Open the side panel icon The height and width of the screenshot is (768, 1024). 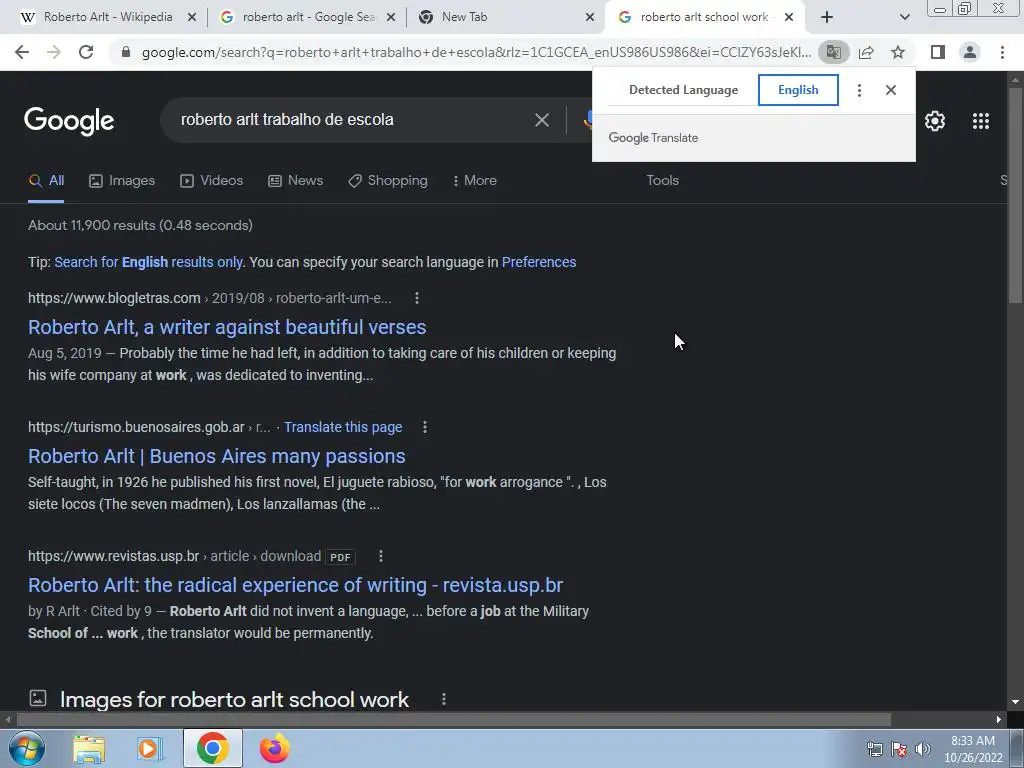coord(938,52)
